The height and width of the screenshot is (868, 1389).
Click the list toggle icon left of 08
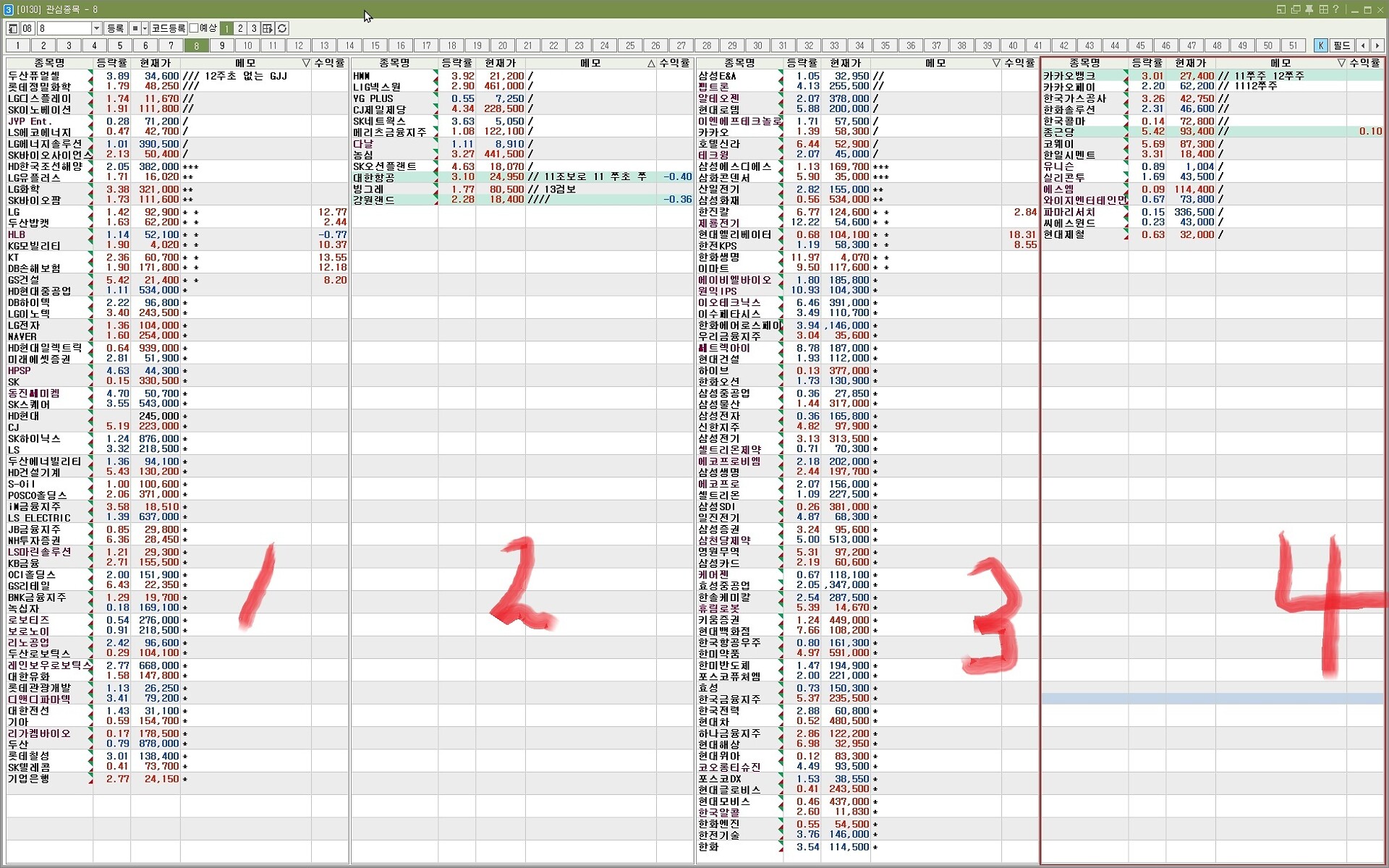coord(12,28)
